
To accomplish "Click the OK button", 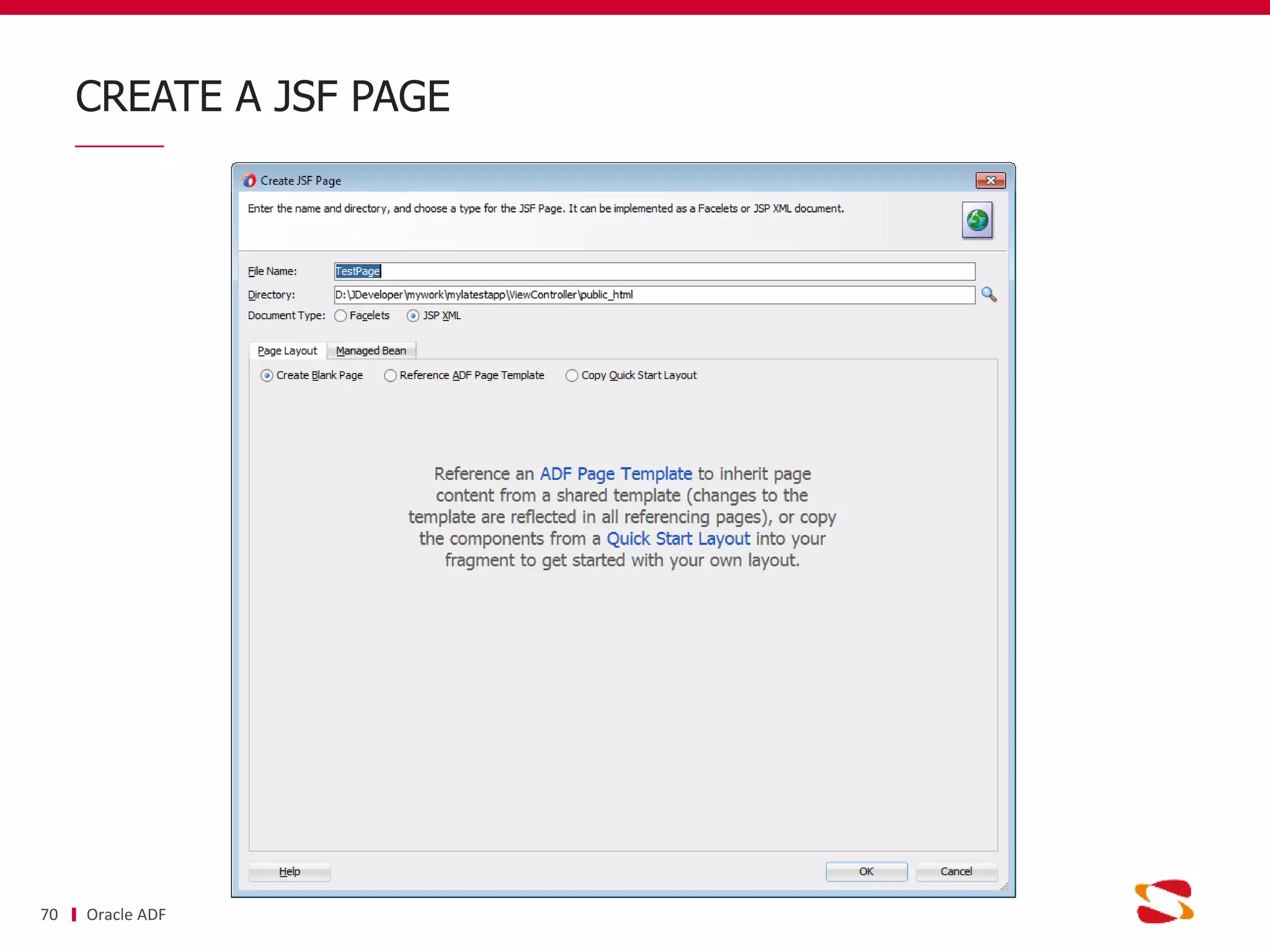I will coord(866,871).
